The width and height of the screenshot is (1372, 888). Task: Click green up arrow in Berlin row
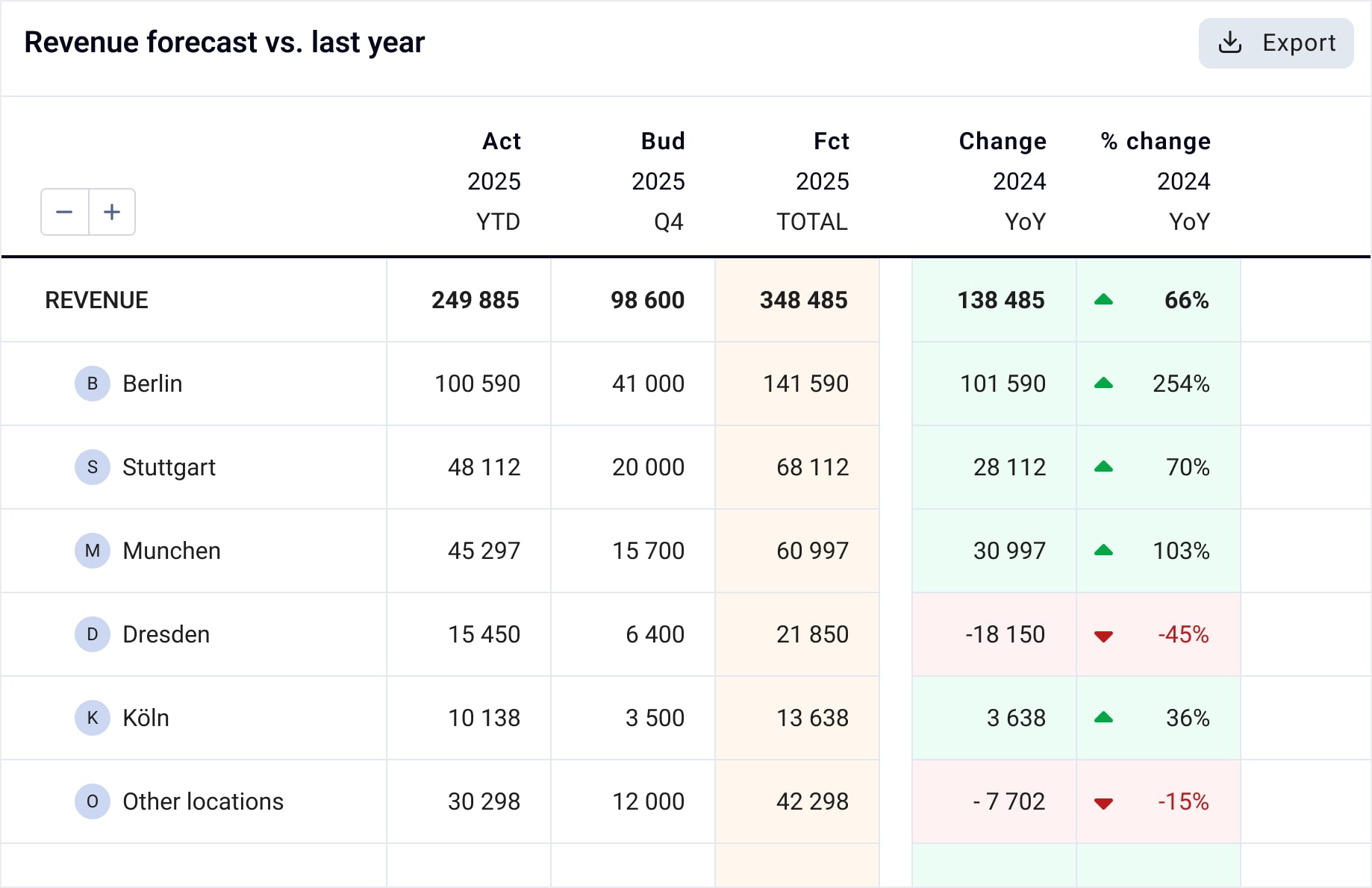point(1103,384)
